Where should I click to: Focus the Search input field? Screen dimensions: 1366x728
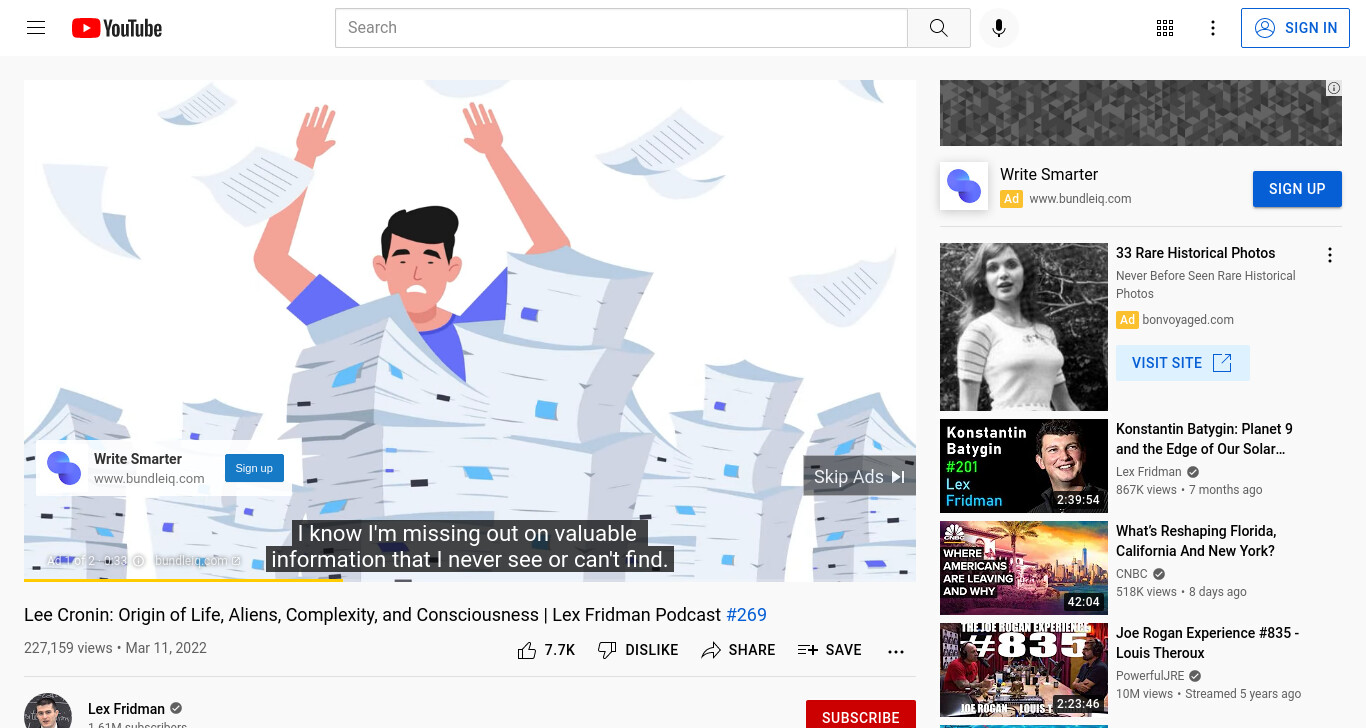[x=621, y=28]
